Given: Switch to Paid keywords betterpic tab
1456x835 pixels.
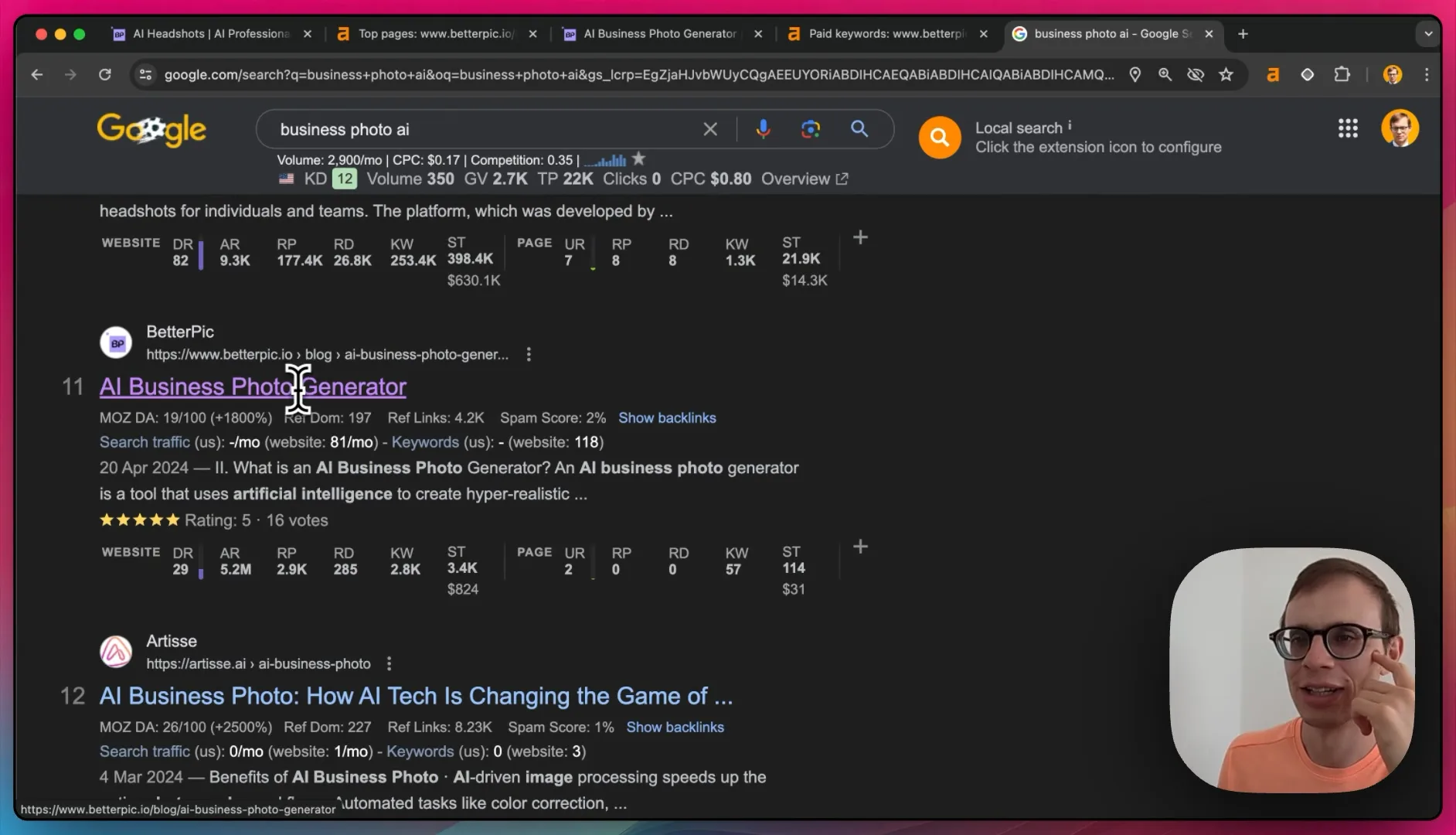Looking at the screenshot, I should point(886,34).
